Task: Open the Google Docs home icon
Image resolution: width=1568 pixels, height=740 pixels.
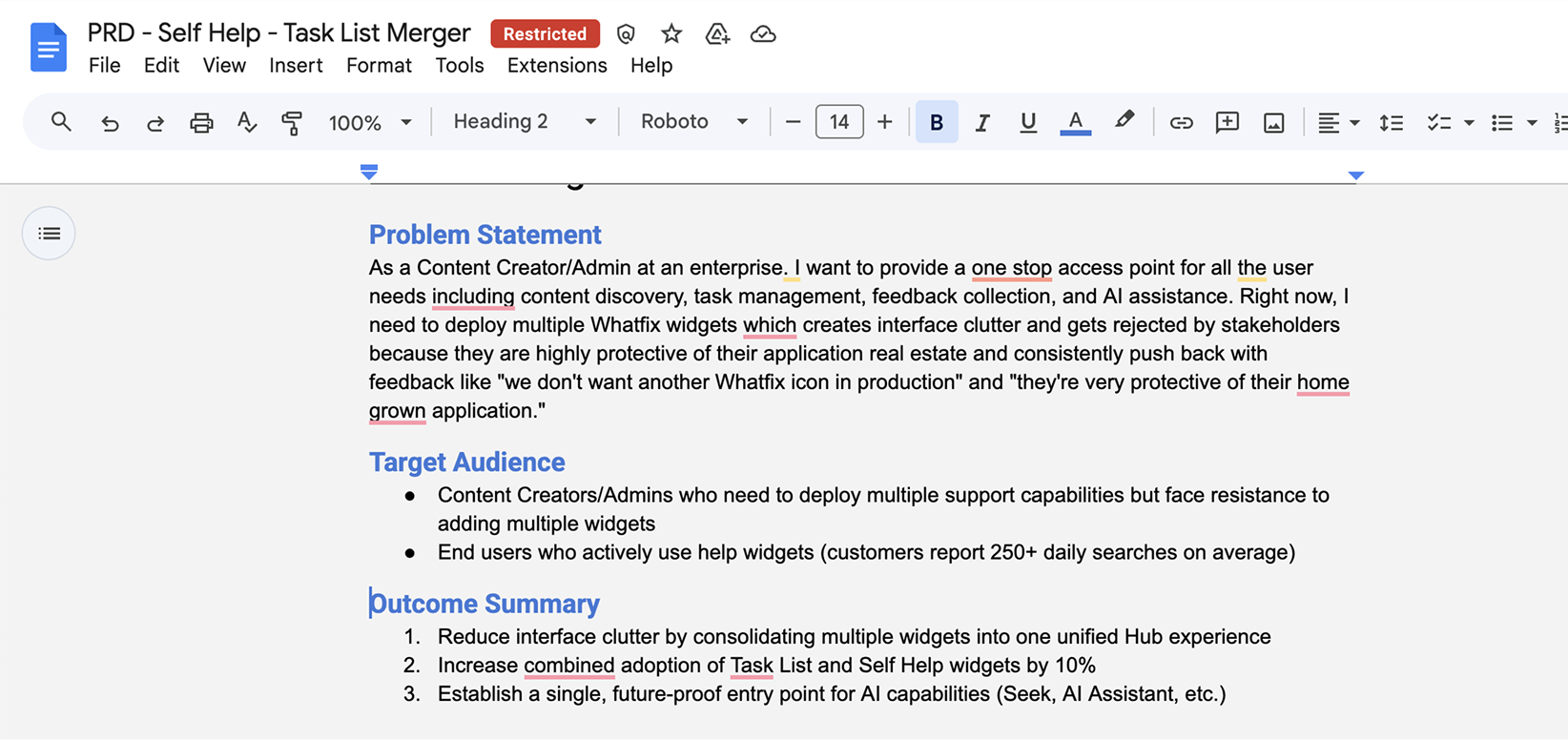Action: [48, 48]
